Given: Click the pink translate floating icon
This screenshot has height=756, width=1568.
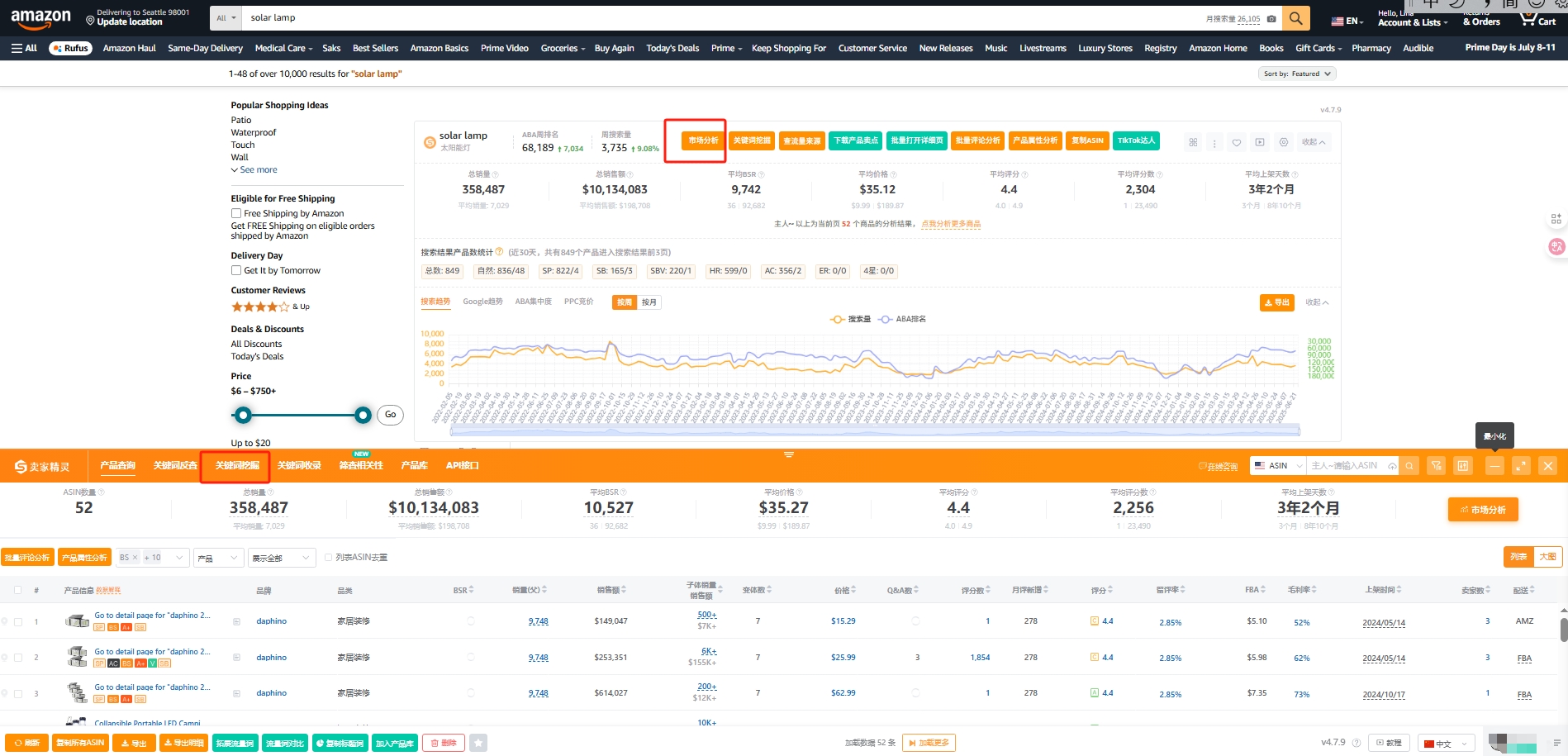Looking at the screenshot, I should pyautogui.click(x=1556, y=246).
